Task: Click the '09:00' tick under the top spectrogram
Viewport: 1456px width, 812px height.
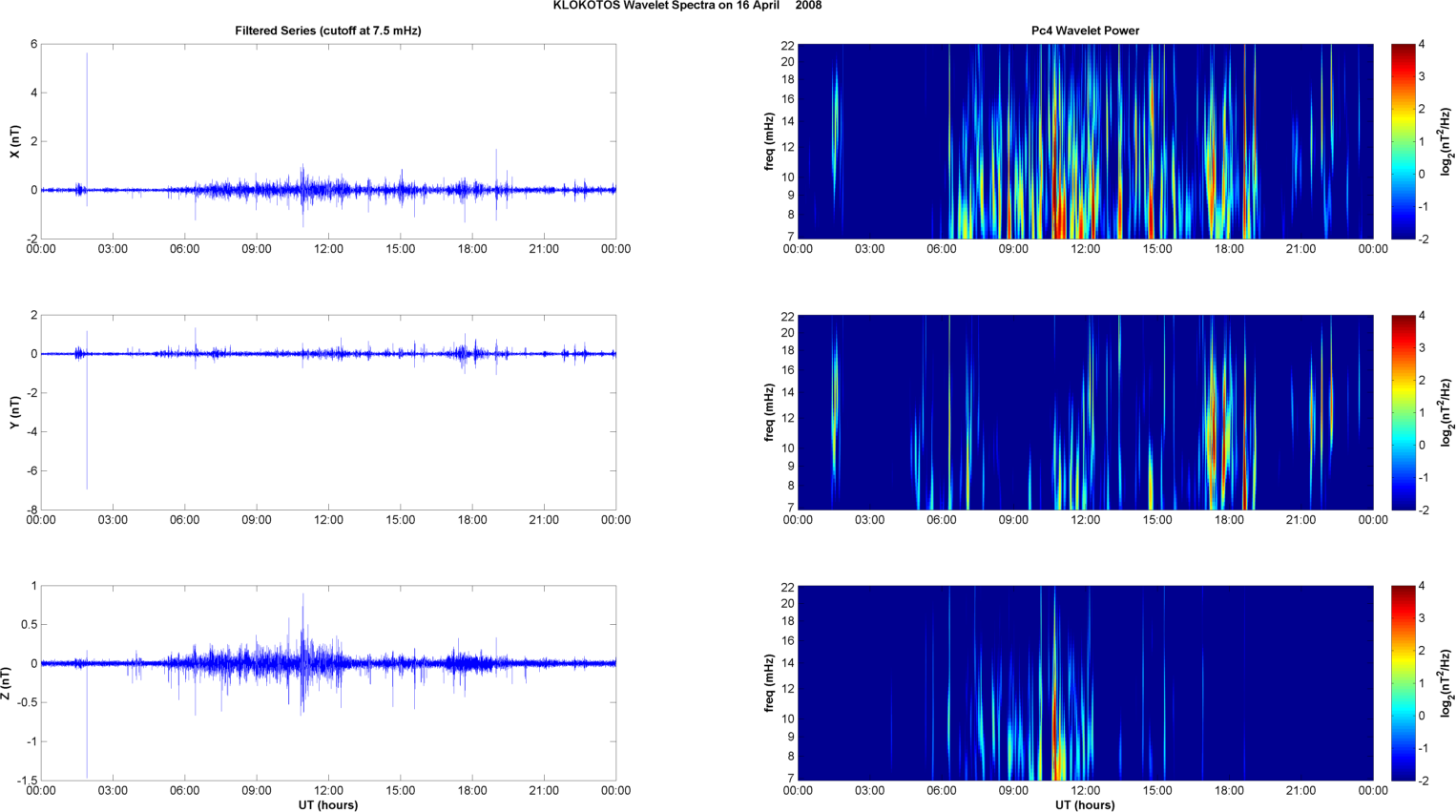Action: 1013,249
